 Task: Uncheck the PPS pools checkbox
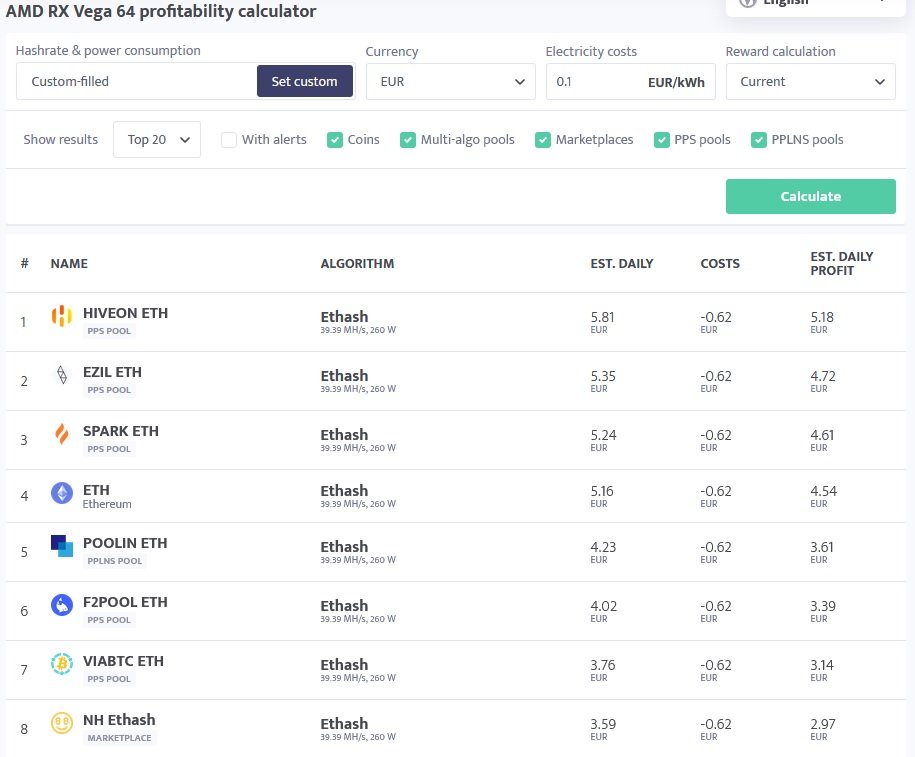(x=662, y=140)
